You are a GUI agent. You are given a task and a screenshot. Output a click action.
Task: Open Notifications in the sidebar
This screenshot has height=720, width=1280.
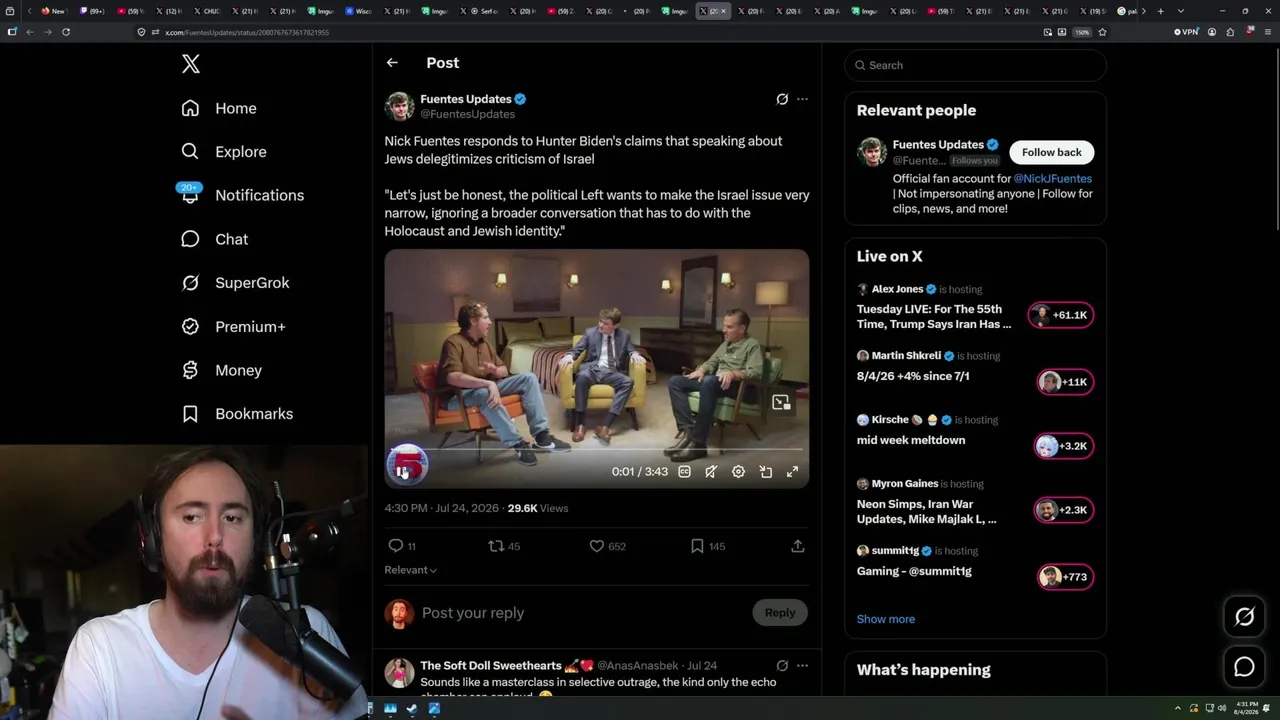pos(242,195)
